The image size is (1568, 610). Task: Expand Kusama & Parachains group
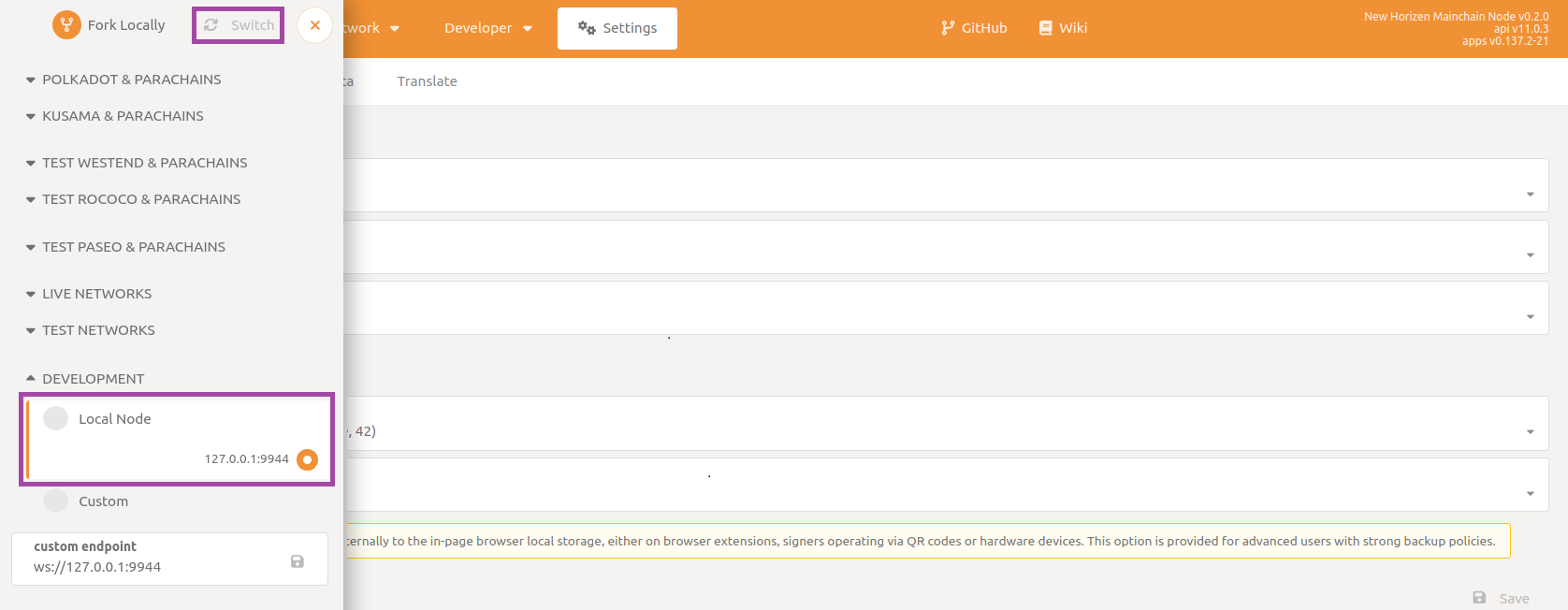(123, 116)
